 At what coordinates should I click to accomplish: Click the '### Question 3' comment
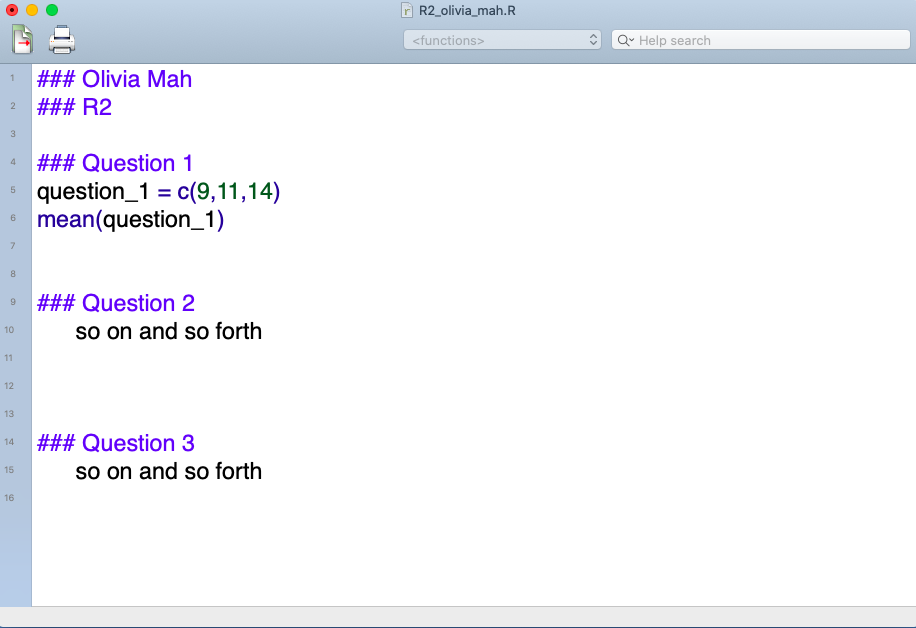point(116,443)
